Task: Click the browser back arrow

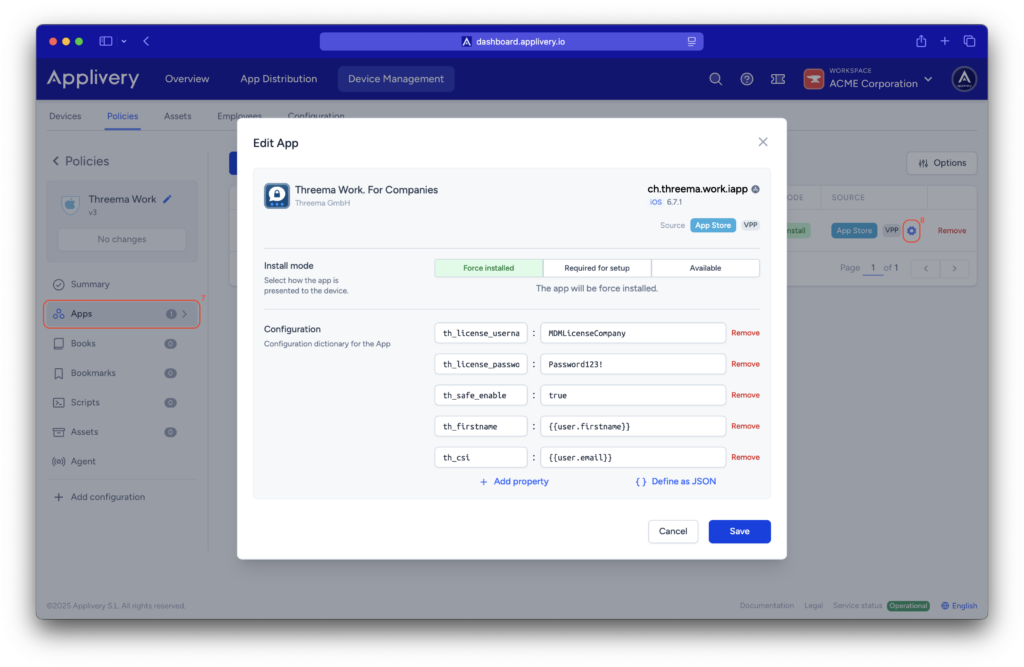Action: (146, 41)
